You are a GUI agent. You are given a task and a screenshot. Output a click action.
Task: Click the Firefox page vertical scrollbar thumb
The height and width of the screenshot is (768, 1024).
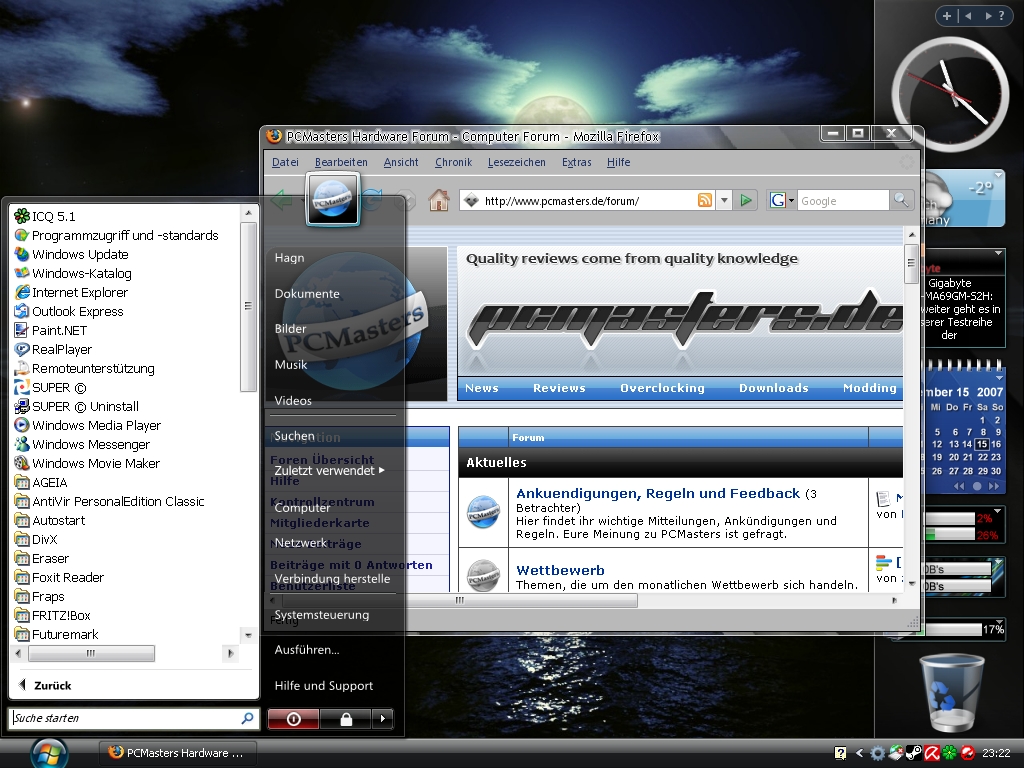click(911, 263)
